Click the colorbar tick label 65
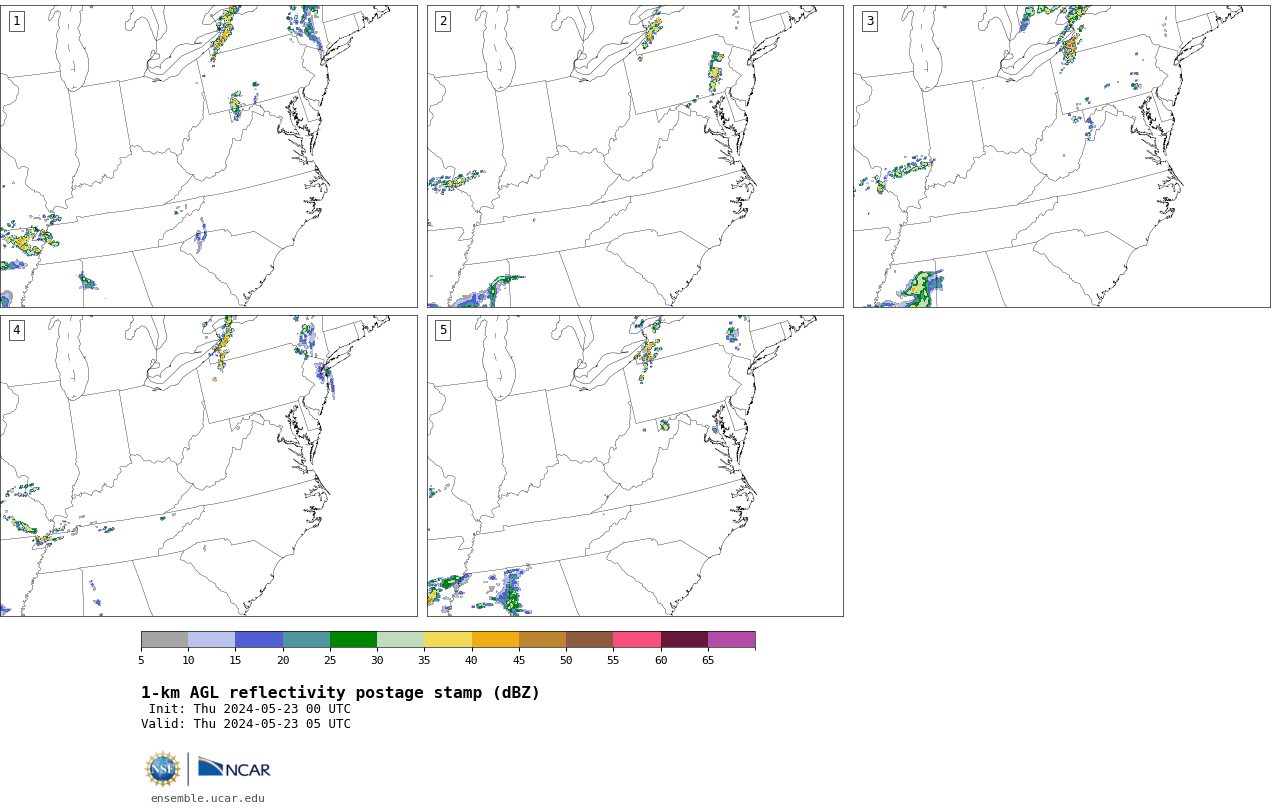 pos(708,661)
